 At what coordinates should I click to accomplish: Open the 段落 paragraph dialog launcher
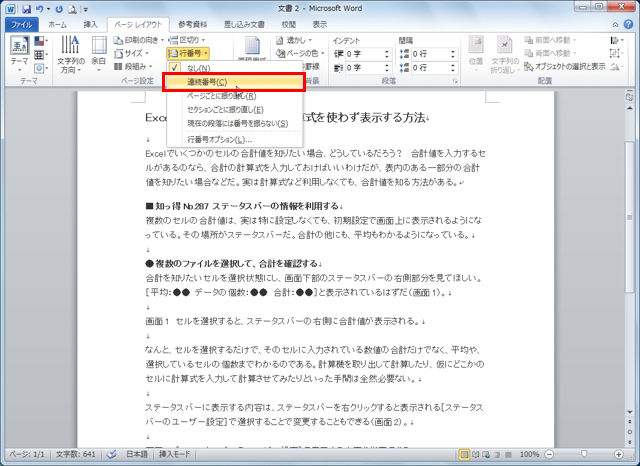pos(455,81)
